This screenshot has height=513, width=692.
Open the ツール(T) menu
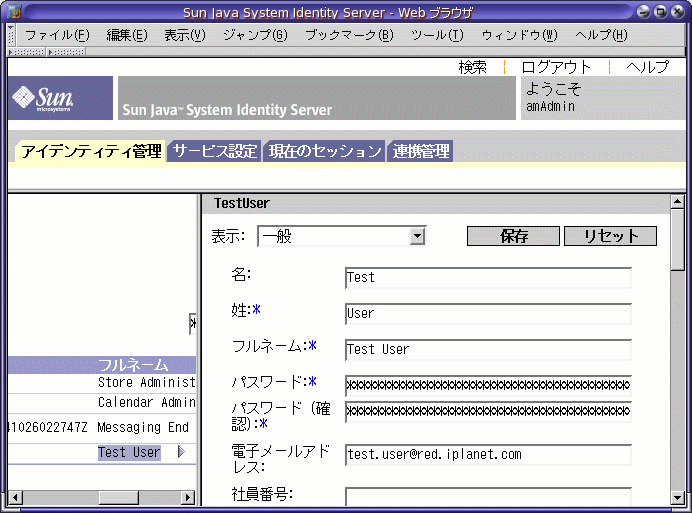click(437, 35)
